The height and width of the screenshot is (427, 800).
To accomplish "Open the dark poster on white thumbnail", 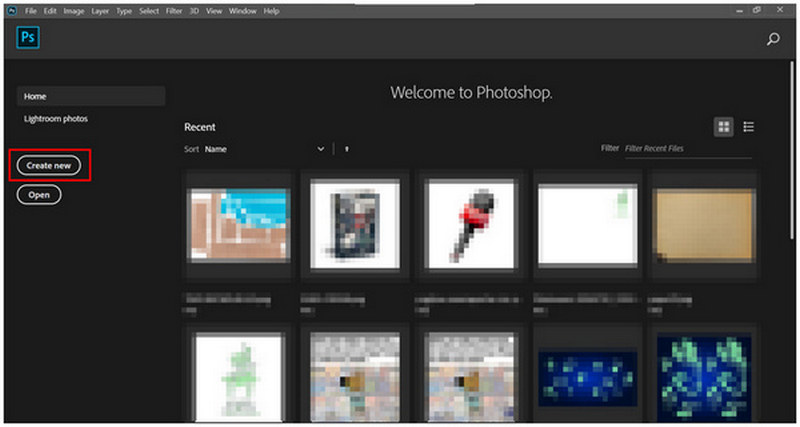I will (355, 223).
